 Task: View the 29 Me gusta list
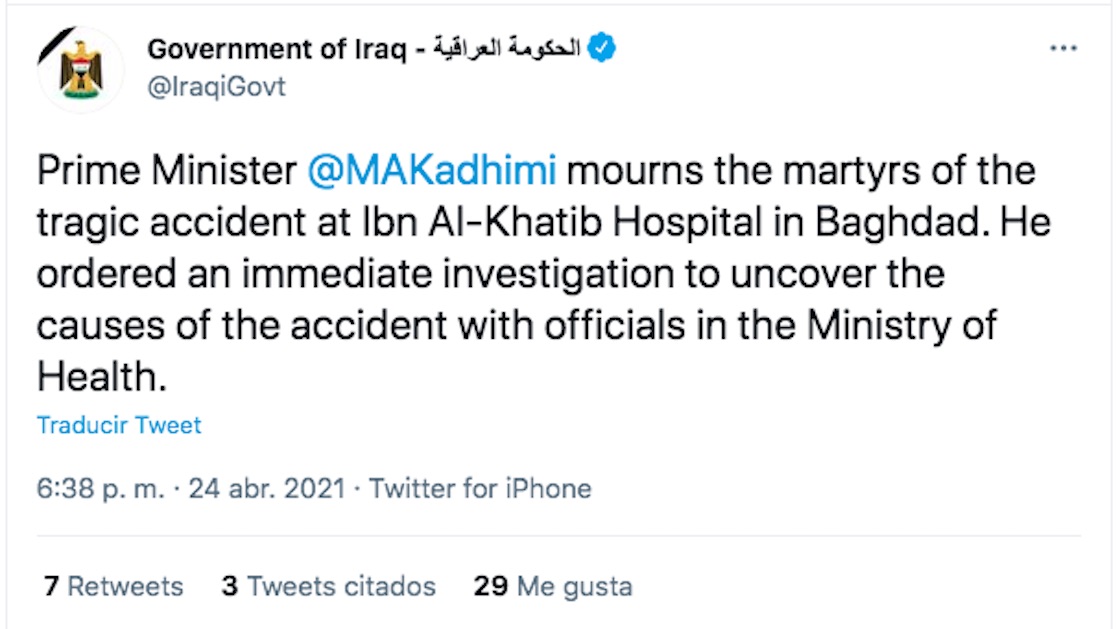(552, 586)
